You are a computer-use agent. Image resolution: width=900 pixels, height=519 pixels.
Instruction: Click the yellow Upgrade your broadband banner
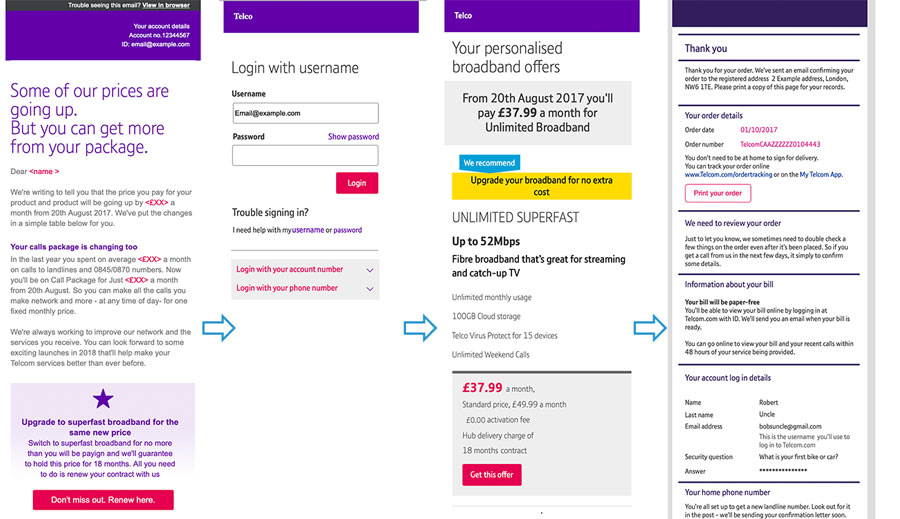click(541, 186)
